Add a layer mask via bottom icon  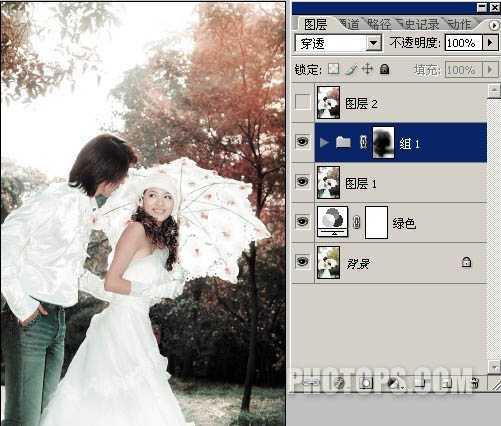pyautogui.click(x=367, y=383)
